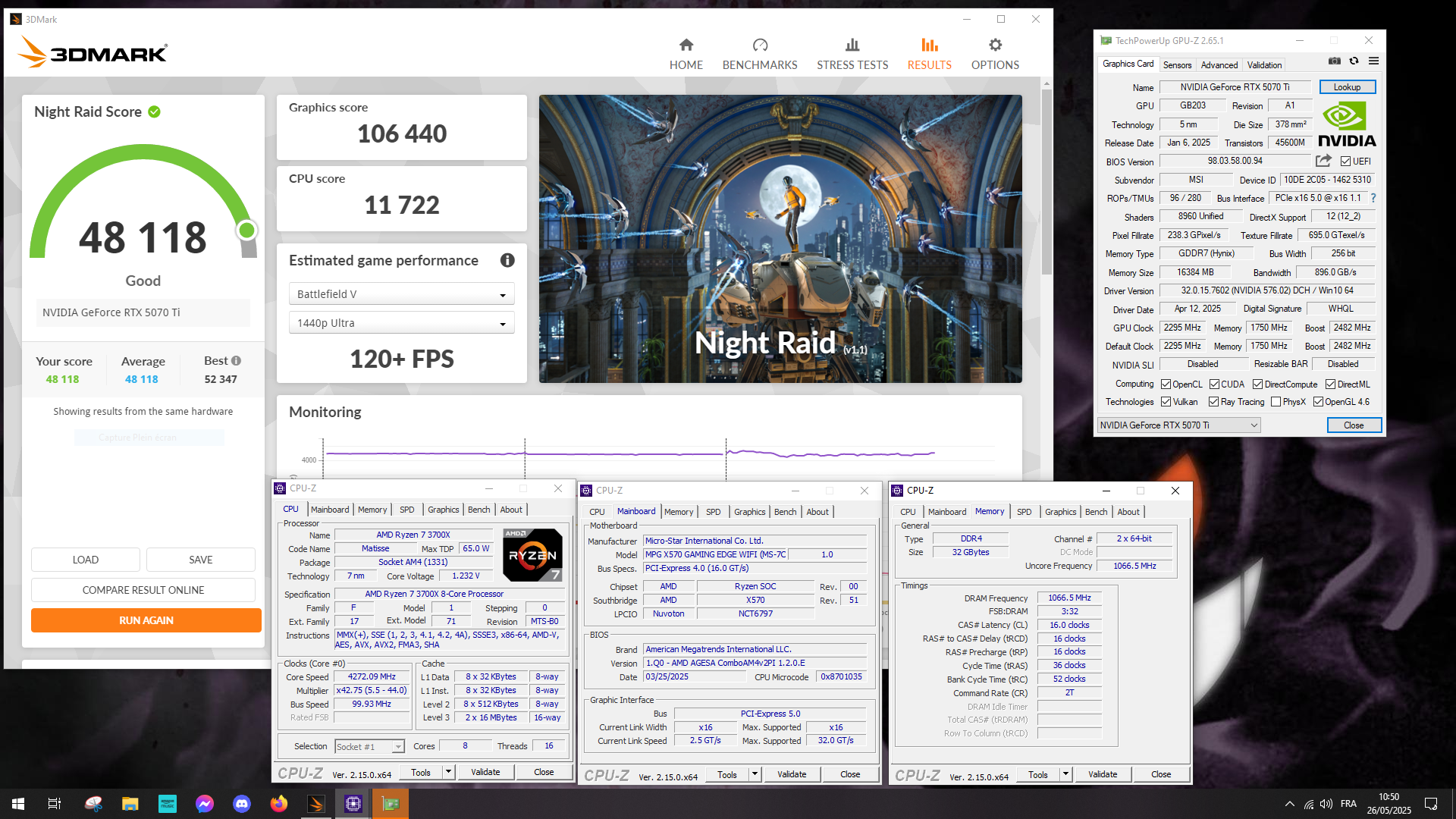This screenshot has width=1456, height=819.
Task: Click Validate in CPU-Z Memory window
Action: coord(1103,774)
